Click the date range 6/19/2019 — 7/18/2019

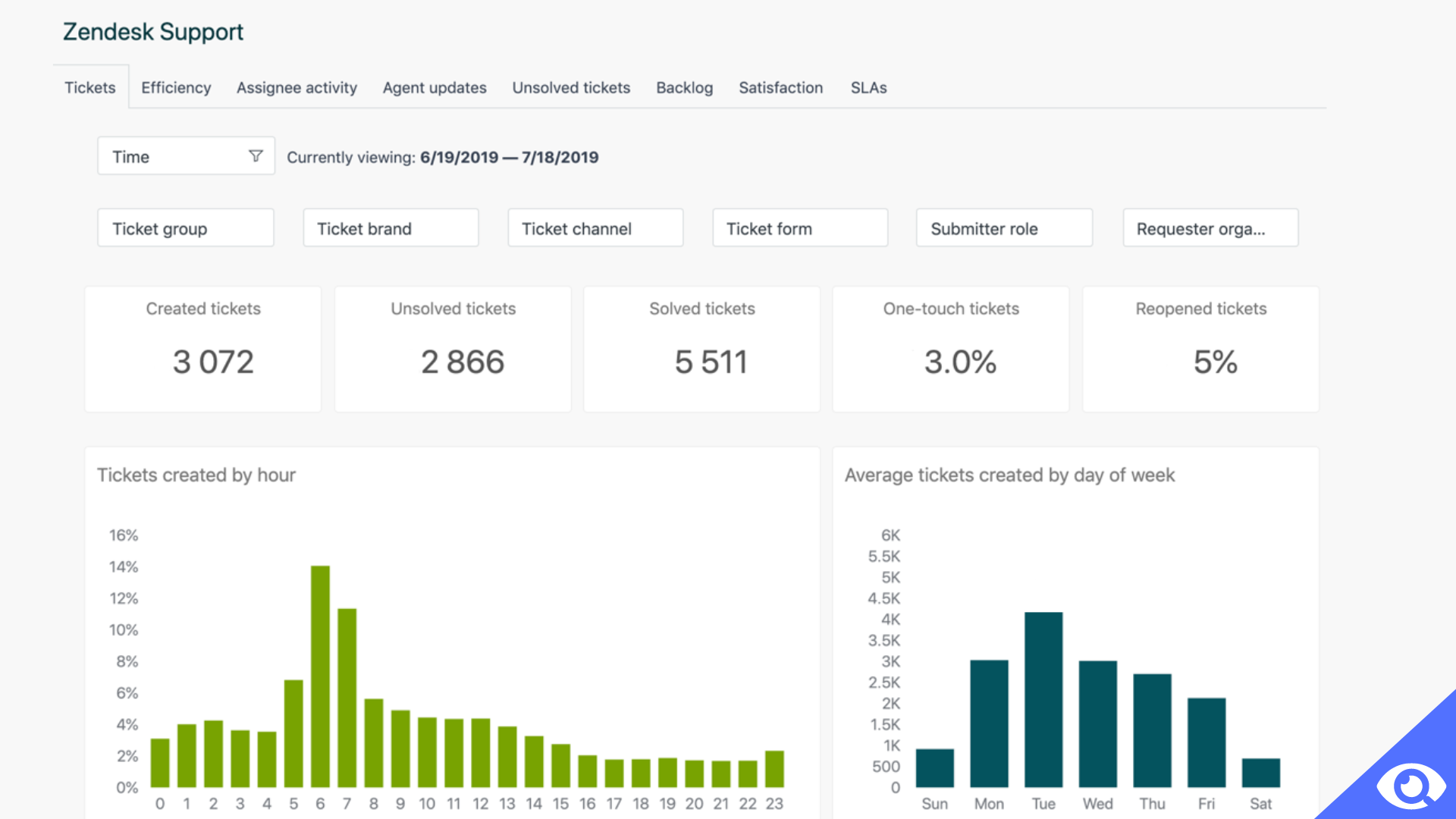(x=510, y=157)
